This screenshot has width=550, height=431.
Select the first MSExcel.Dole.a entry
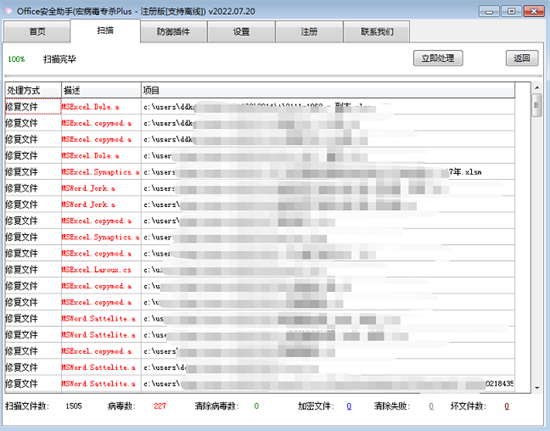pyautogui.click(x=260, y=107)
